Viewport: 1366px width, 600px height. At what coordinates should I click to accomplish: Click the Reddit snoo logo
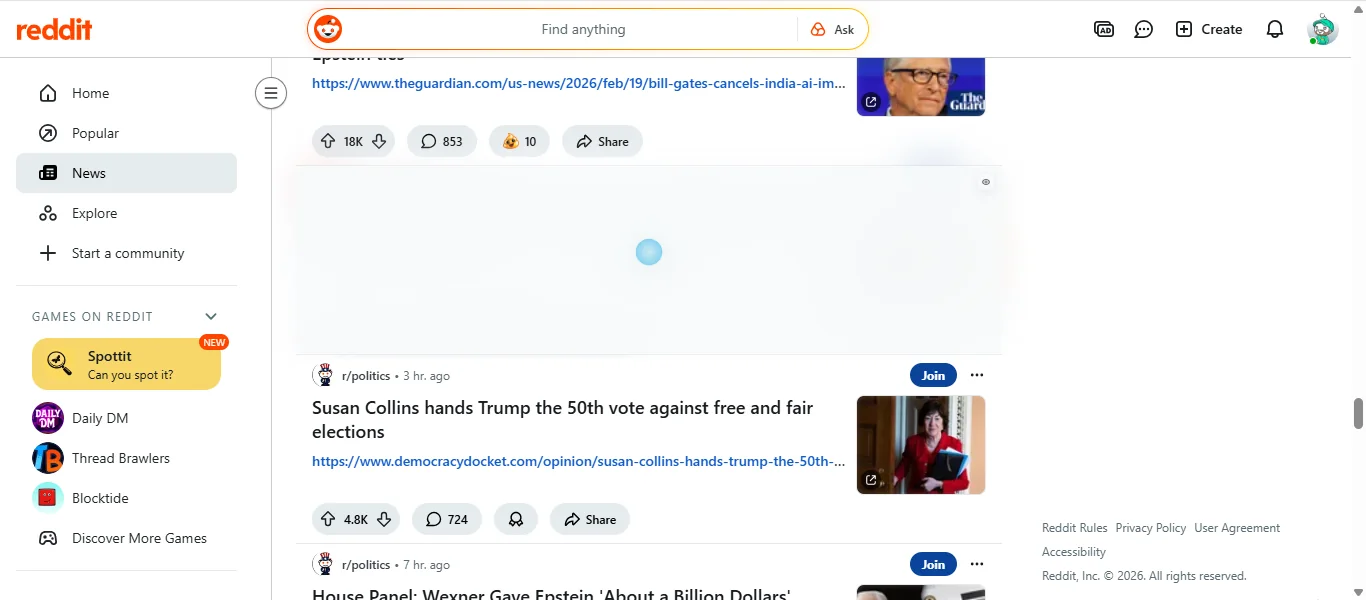(327, 29)
